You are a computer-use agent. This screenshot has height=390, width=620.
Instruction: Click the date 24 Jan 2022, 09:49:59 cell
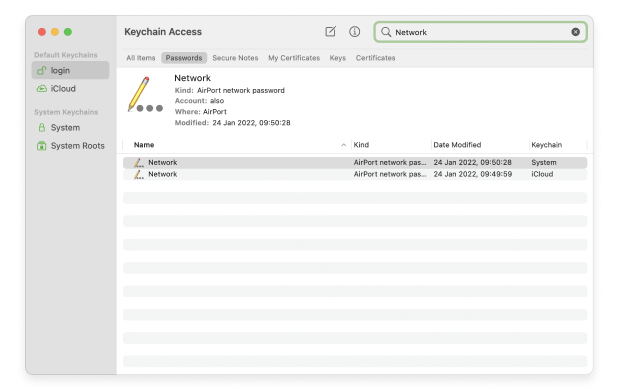pos(473,174)
